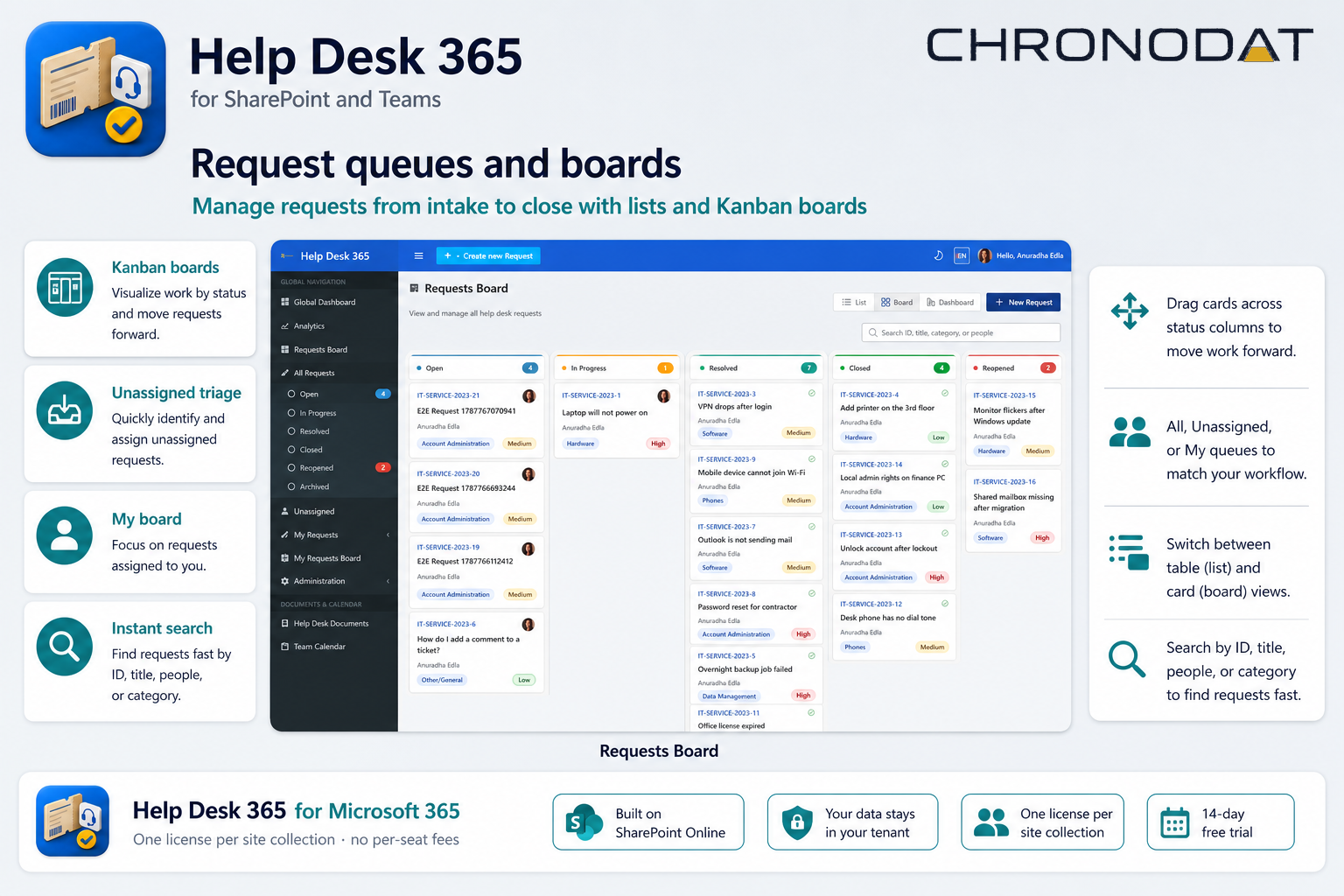Click "Hello, Anuradha Edla" greeting text
This screenshot has width=1344, height=896.
[x=1030, y=256]
